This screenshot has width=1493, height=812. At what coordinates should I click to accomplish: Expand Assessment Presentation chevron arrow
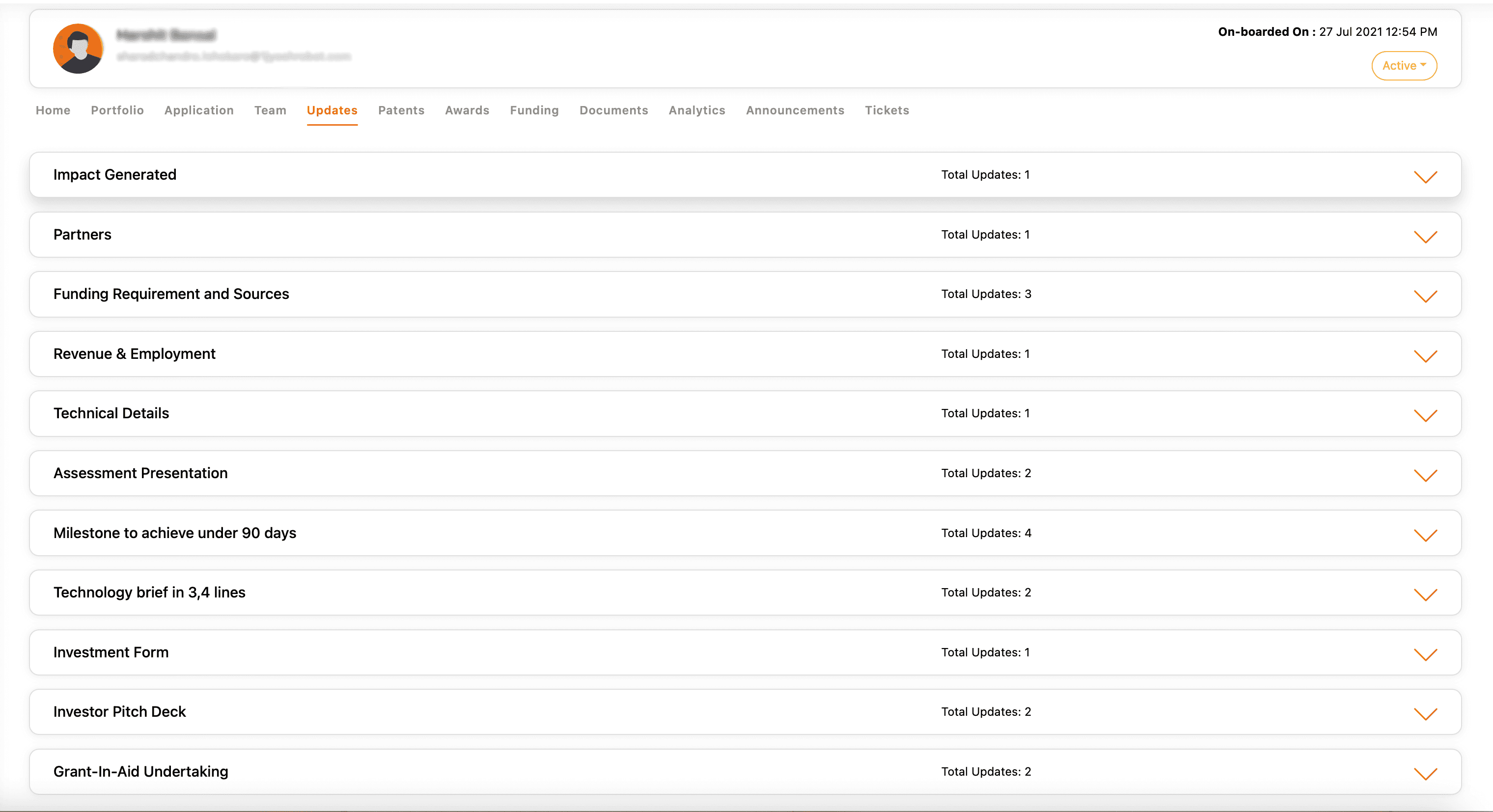click(1425, 475)
